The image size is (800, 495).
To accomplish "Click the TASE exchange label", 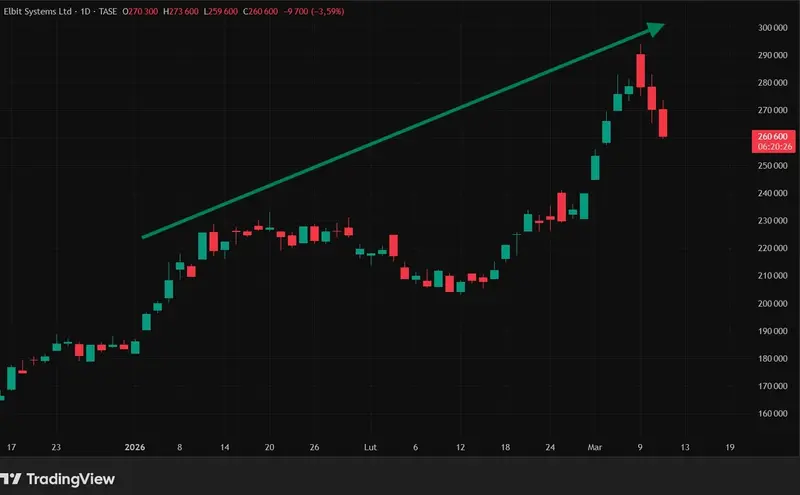I will click(x=108, y=11).
